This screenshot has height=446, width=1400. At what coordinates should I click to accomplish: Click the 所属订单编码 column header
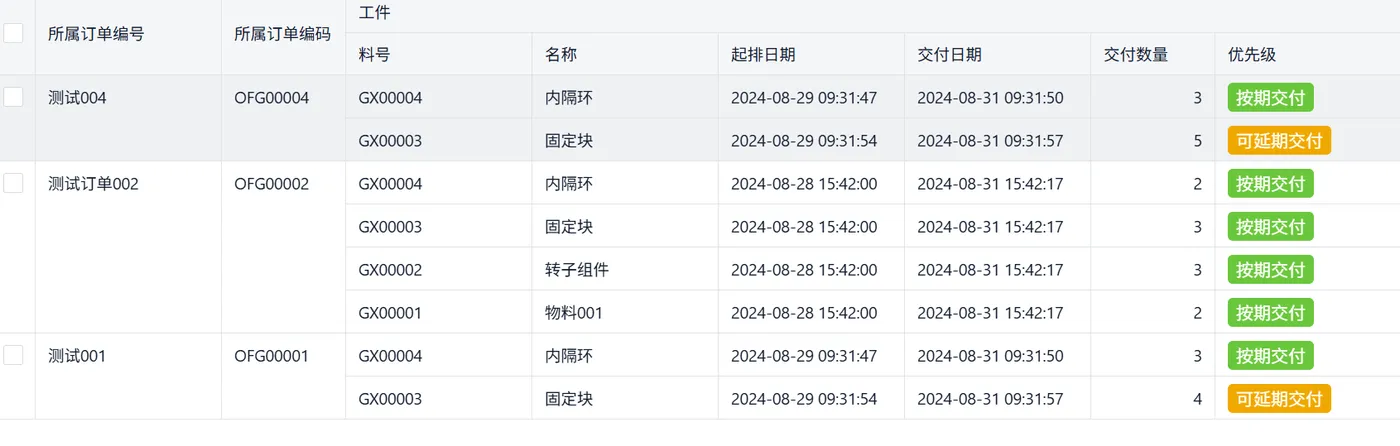tap(282, 33)
